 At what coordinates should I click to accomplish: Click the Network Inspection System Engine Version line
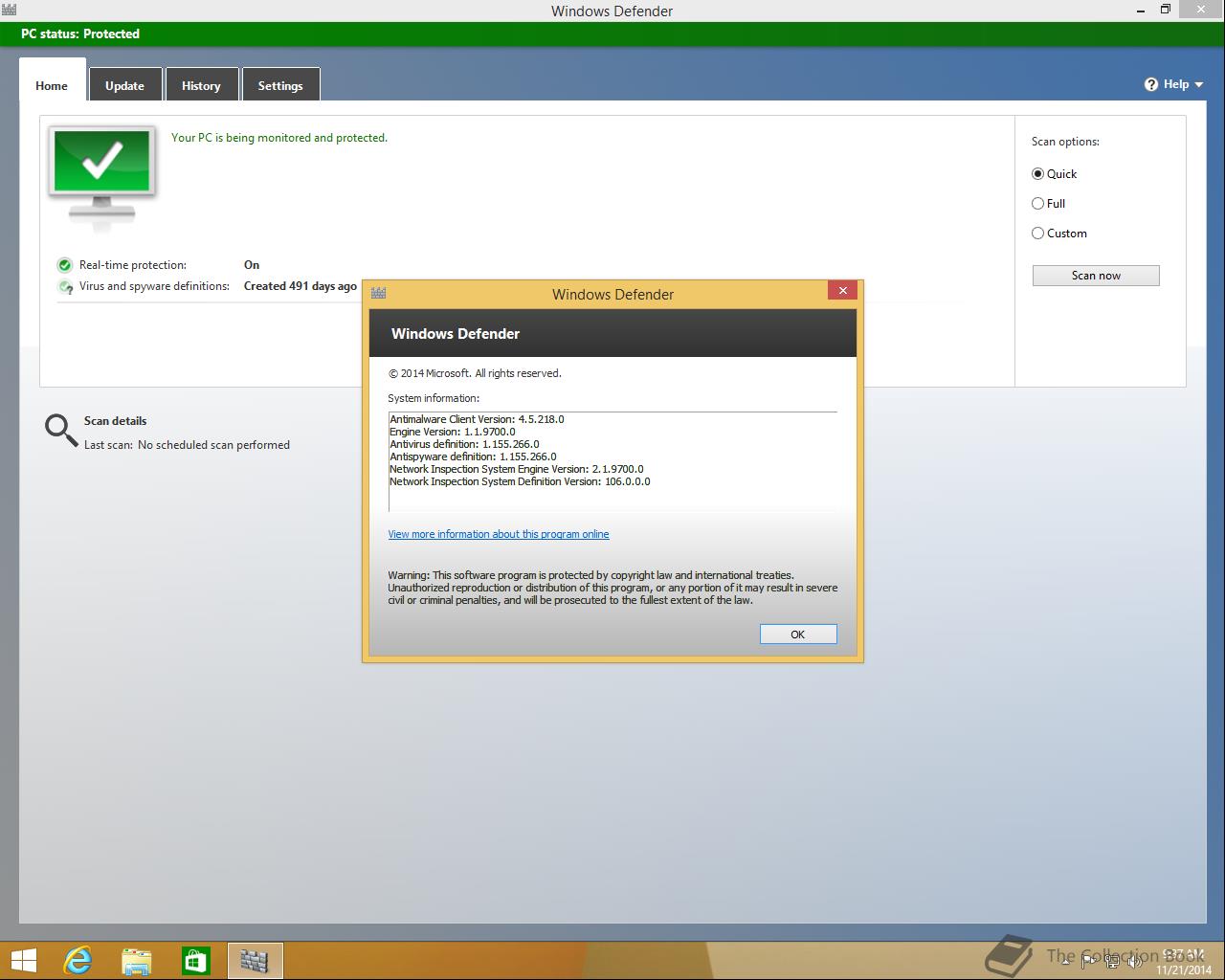[x=517, y=469]
